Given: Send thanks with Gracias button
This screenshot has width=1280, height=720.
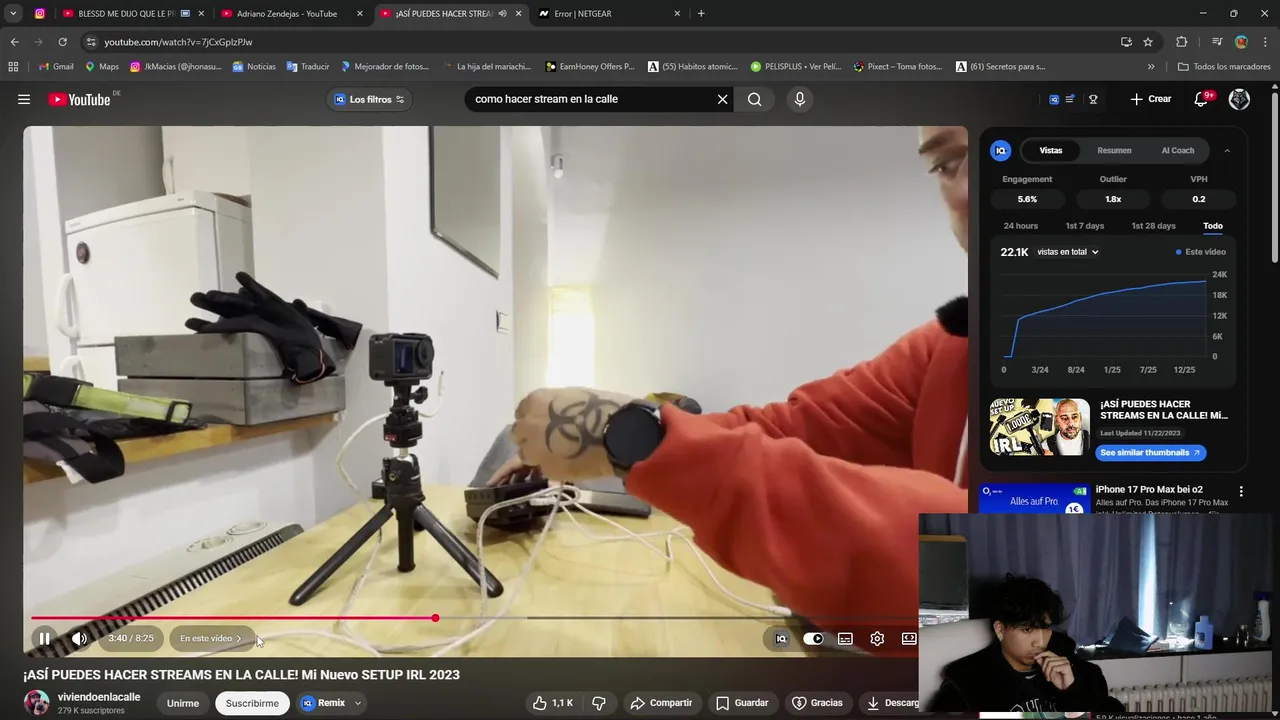Looking at the screenshot, I should click(x=818, y=703).
